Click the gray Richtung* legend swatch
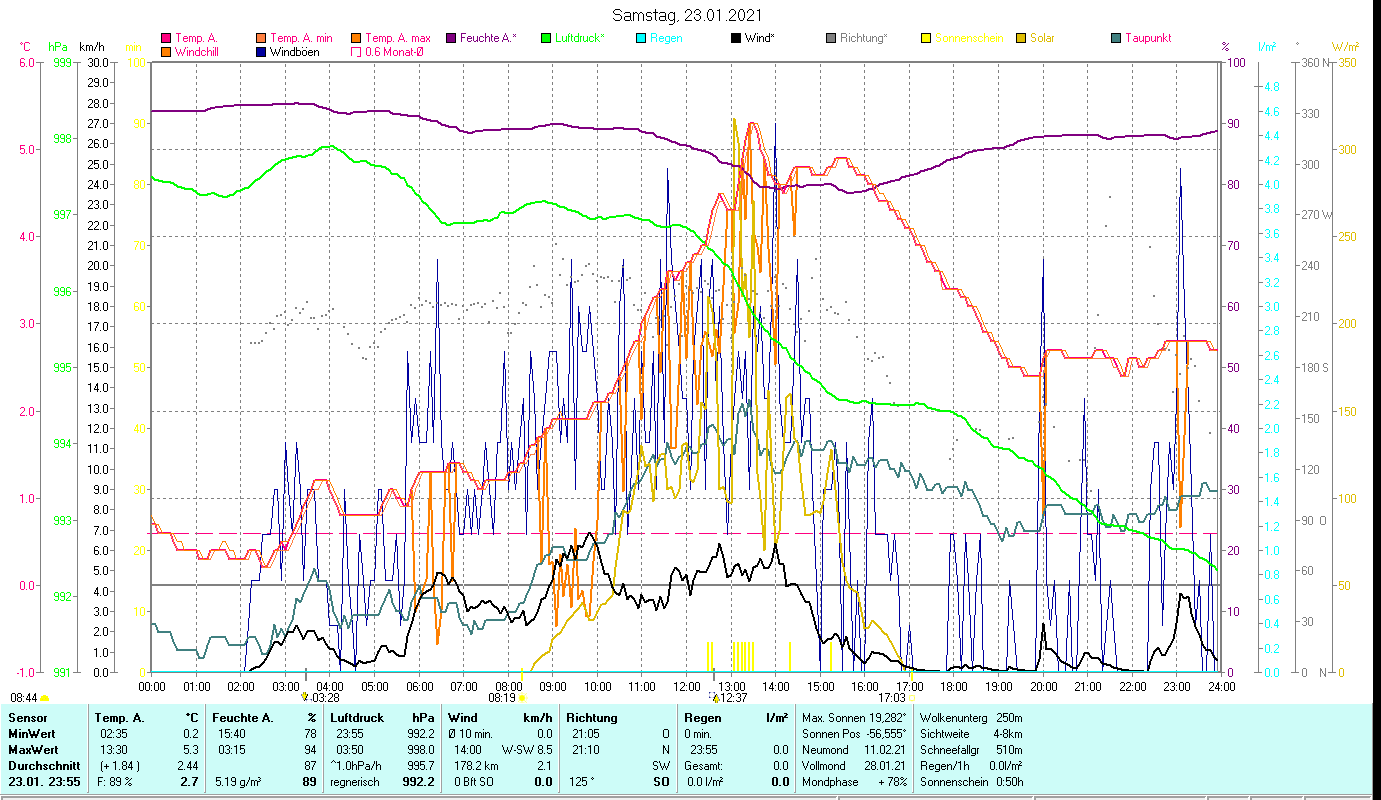 click(x=831, y=38)
